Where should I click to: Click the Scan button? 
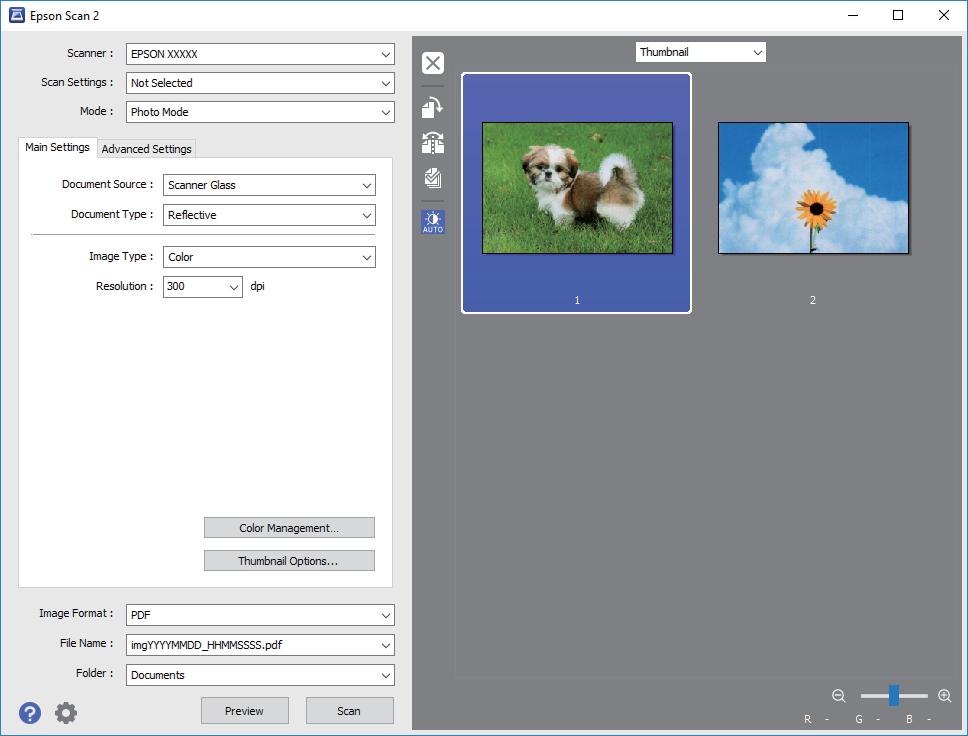349,711
